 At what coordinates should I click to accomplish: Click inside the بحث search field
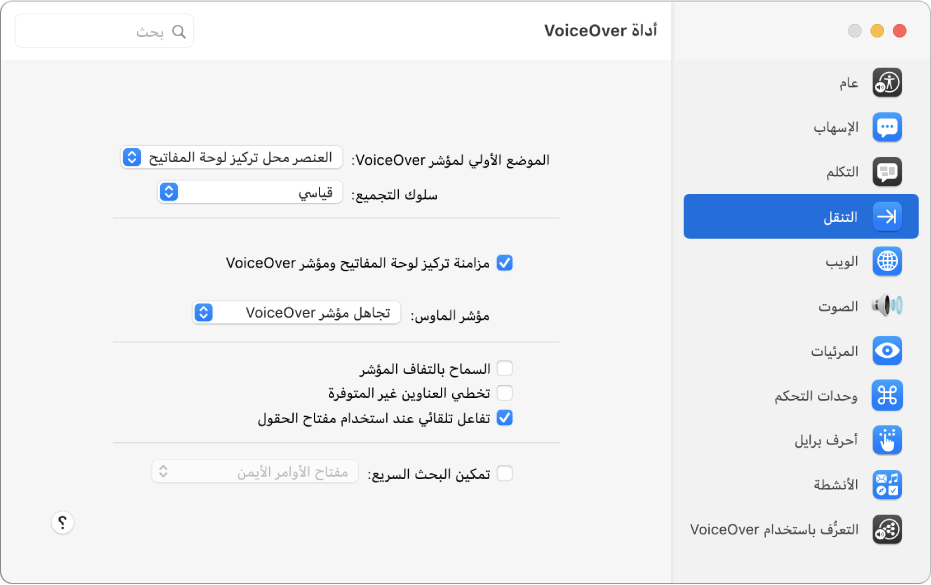tap(104, 30)
